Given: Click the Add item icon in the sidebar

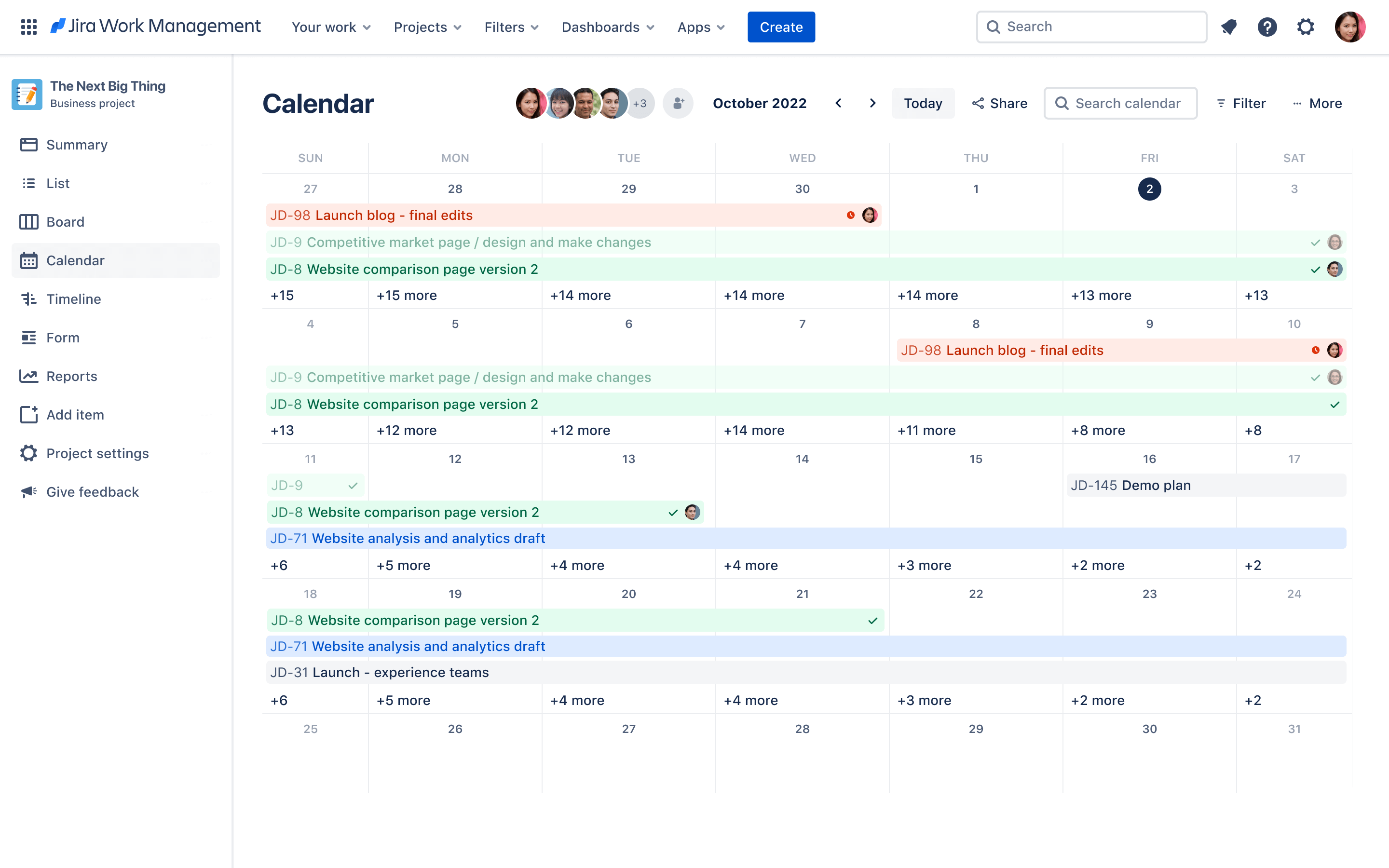Looking at the screenshot, I should coord(29,415).
